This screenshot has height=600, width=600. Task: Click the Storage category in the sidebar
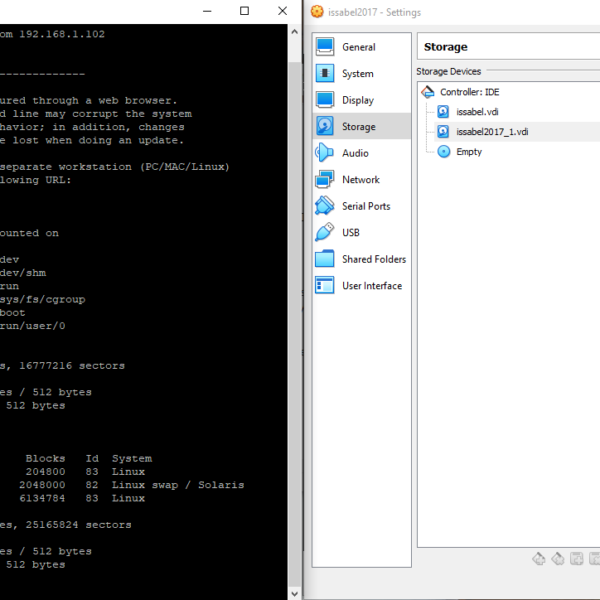(x=358, y=127)
